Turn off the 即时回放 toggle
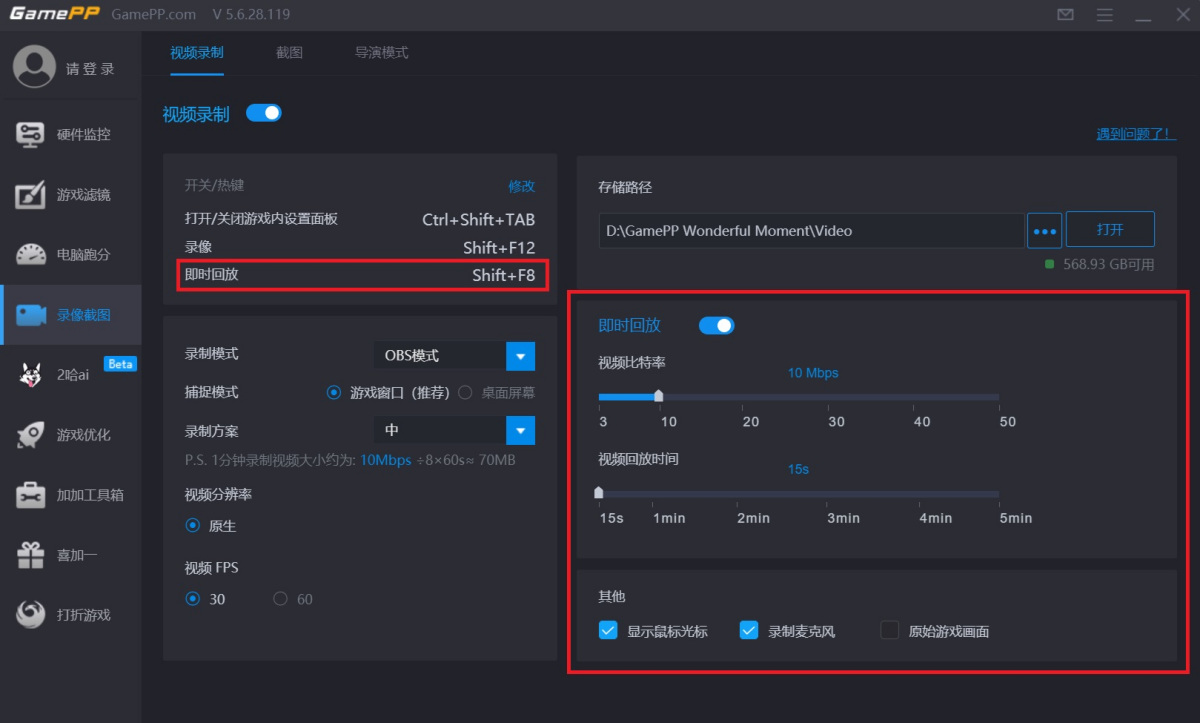Image resolution: width=1200 pixels, height=723 pixels. (x=717, y=324)
